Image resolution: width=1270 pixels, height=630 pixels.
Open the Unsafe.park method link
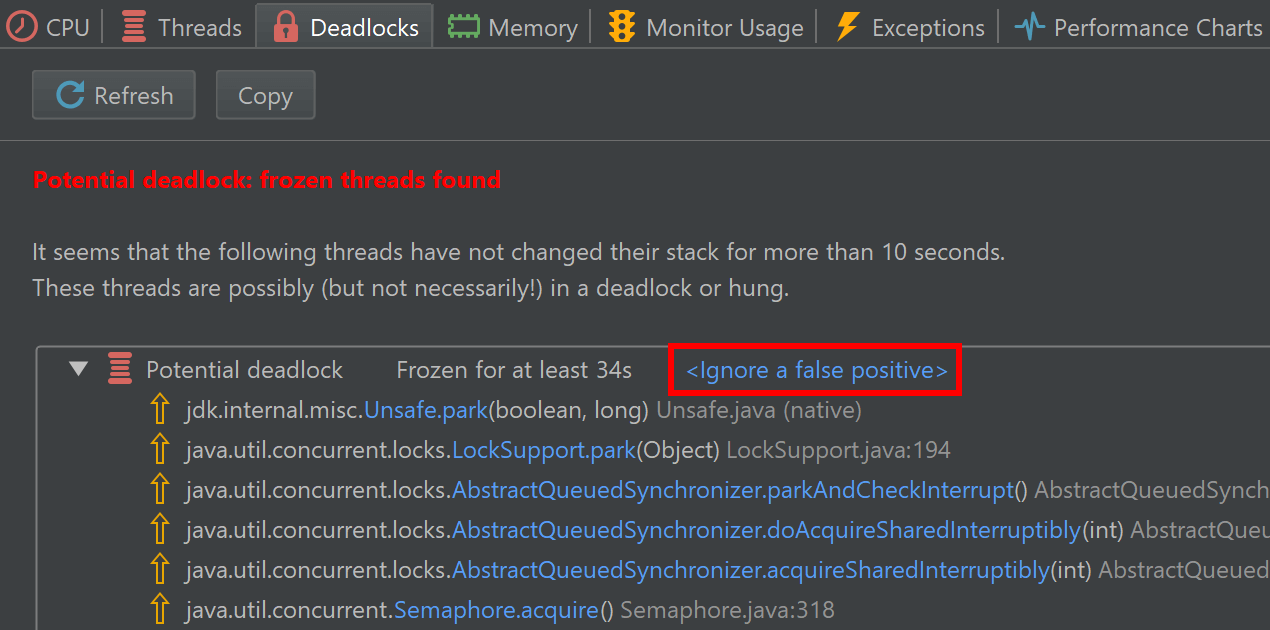click(425, 410)
